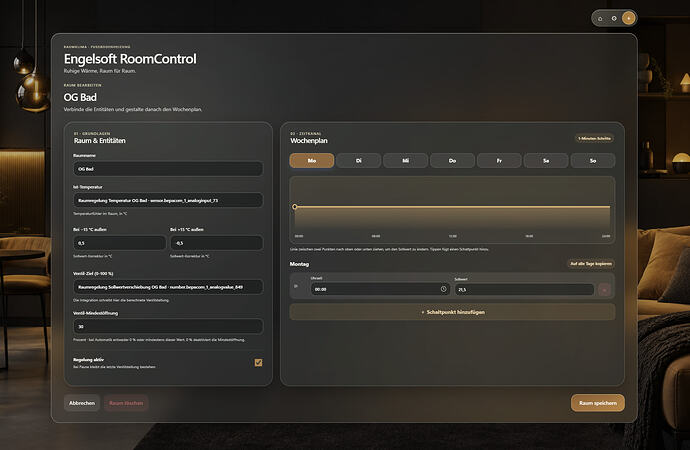This screenshot has width=690, height=450.
Task: Open the settings gear icon
Action: click(x=614, y=18)
